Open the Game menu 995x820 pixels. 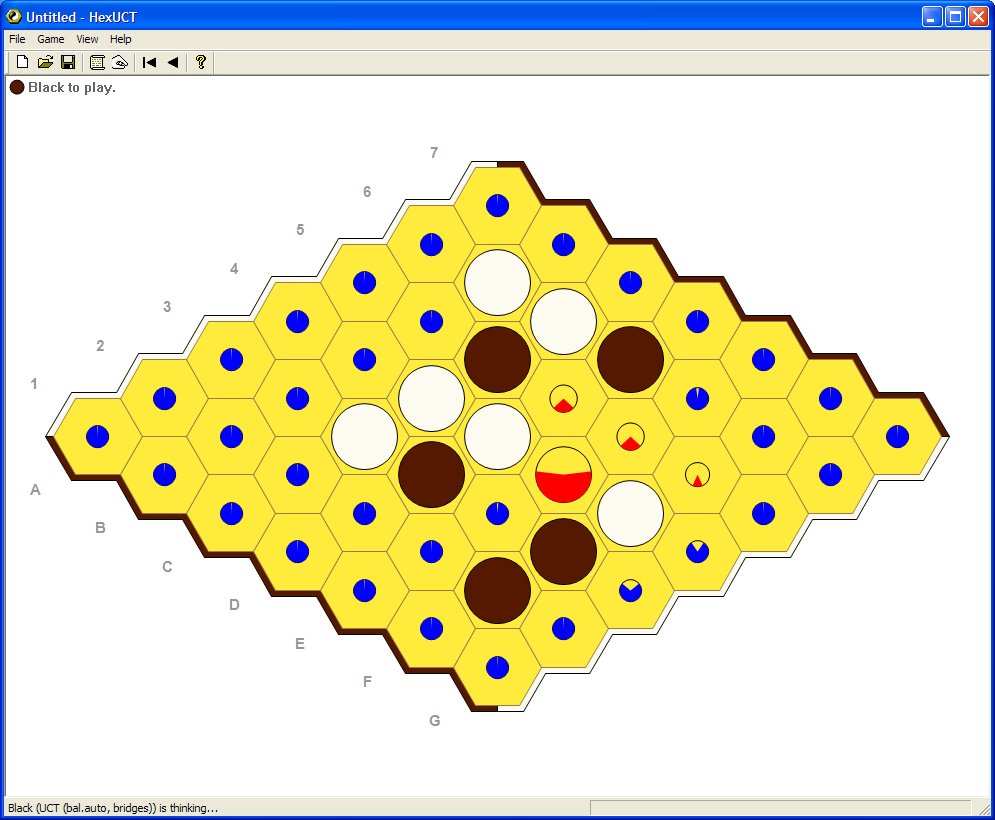coord(51,39)
